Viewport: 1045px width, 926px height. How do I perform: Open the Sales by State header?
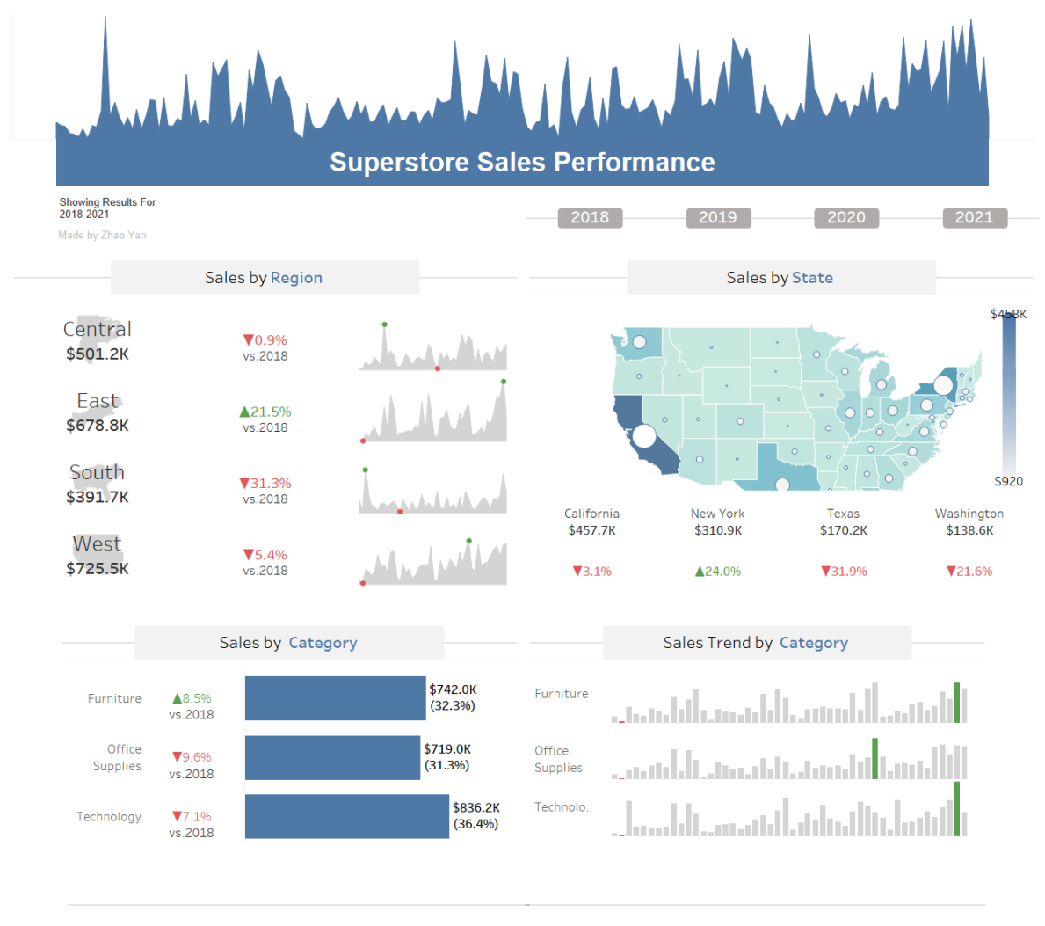(x=780, y=277)
